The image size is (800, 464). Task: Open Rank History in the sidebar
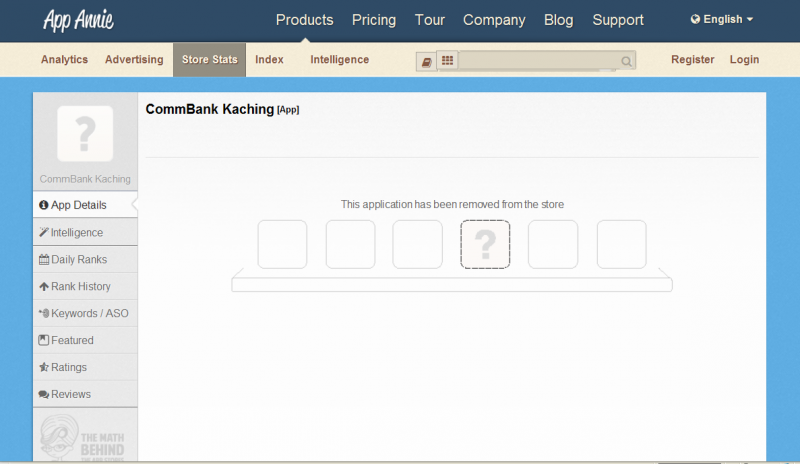click(80, 286)
